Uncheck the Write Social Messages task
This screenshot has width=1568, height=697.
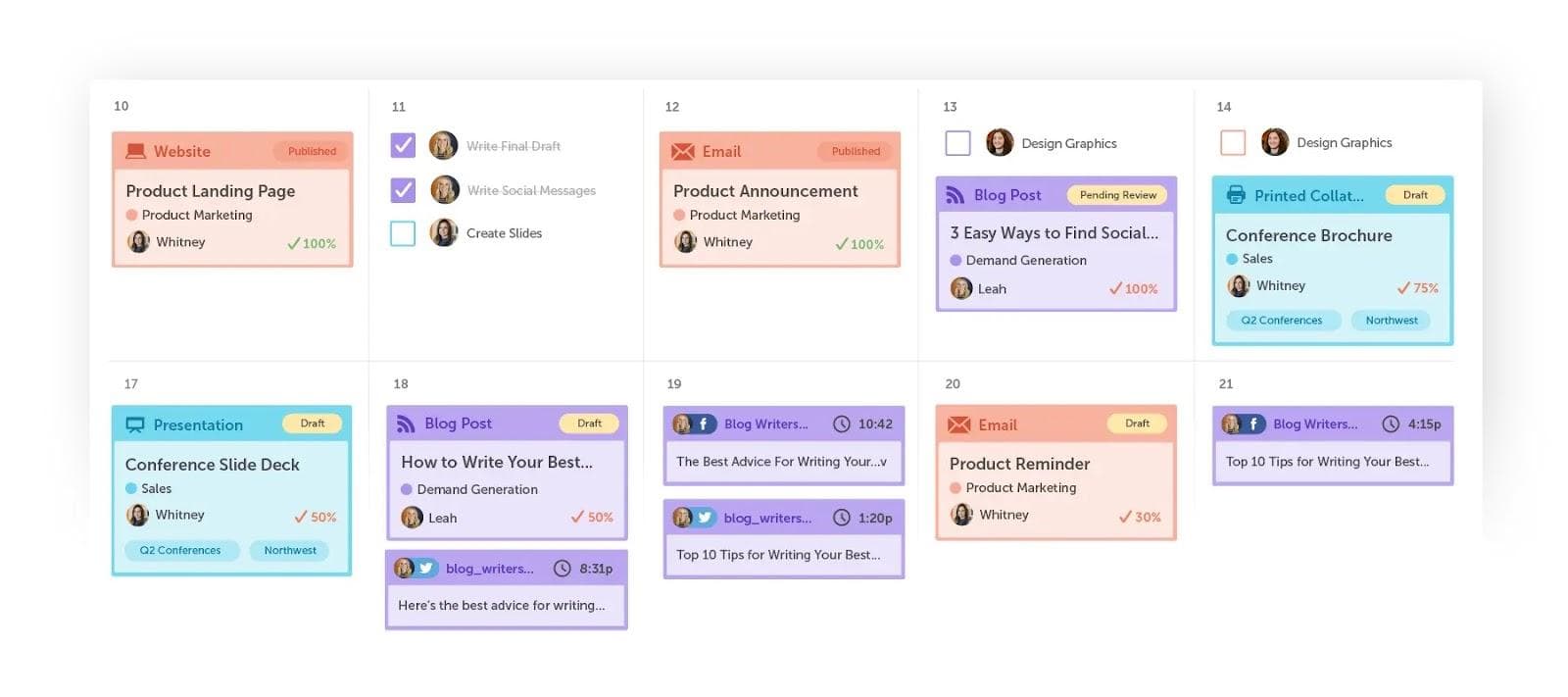tap(403, 189)
